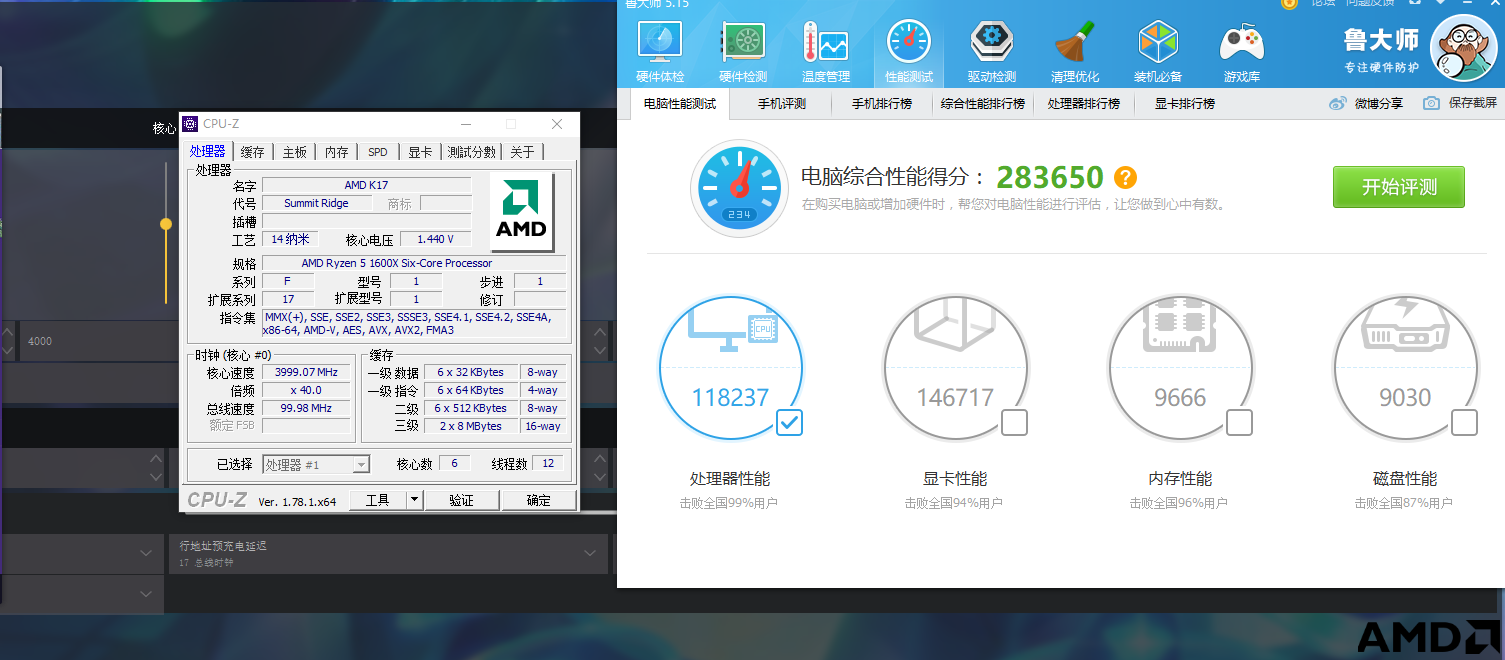Image resolution: width=1505 pixels, height=660 pixels.
Task: Click the green 开始评测 button
Action: pyautogui.click(x=1399, y=187)
